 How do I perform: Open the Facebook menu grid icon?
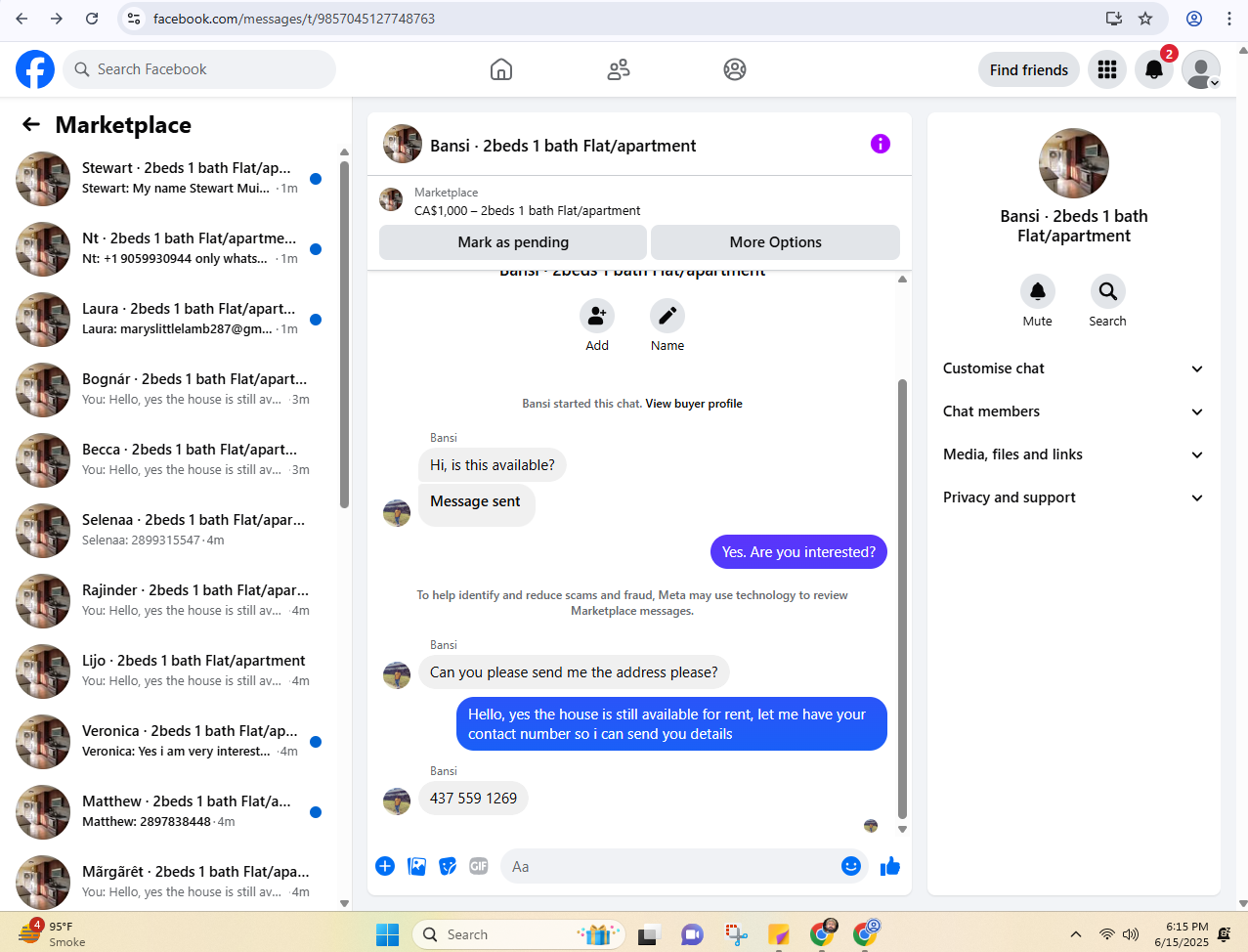tap(1107, 69)
